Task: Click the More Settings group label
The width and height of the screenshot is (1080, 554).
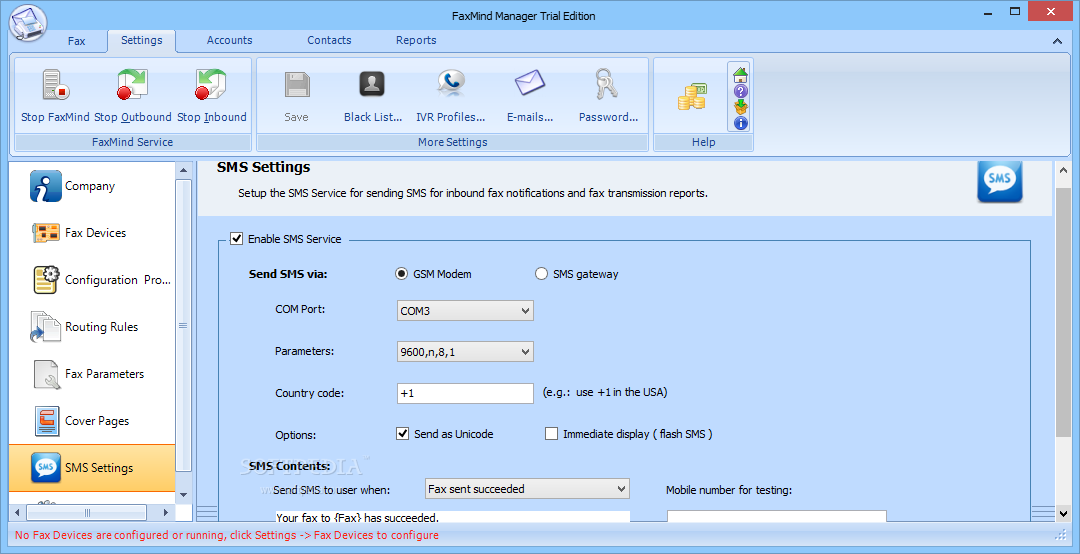Action: (x=453, y=142)
